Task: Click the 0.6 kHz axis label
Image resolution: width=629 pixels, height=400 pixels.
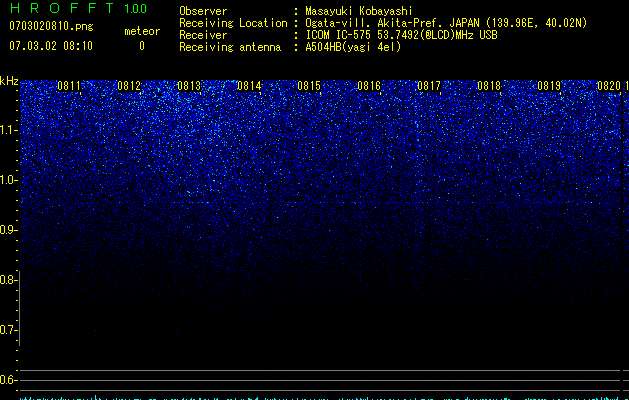Action: 8,380
